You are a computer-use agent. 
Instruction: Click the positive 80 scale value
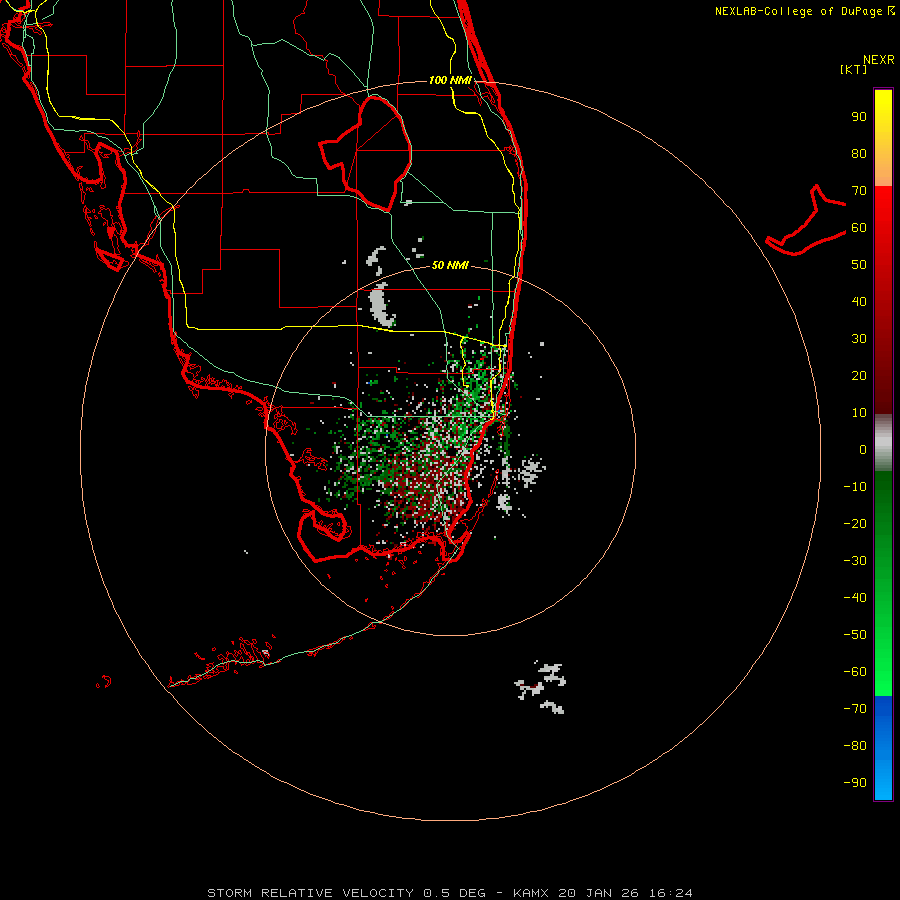(x=859, y=154)
